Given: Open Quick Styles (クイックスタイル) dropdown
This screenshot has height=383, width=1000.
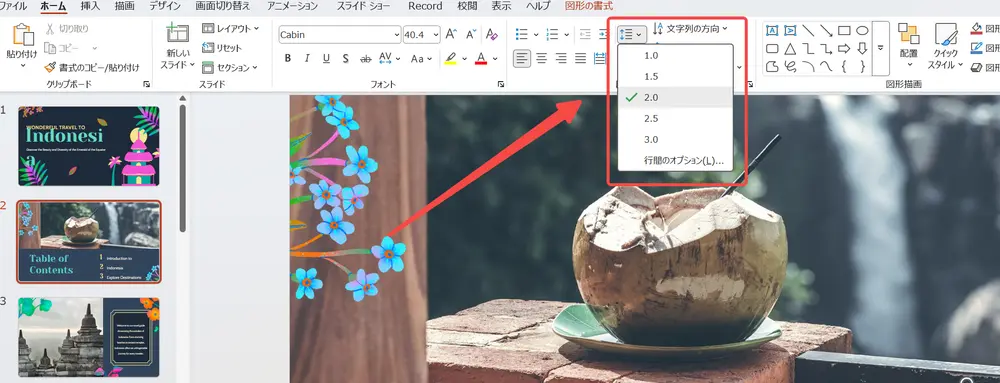Looking at the screenshot, I should (x=945, y=46).
